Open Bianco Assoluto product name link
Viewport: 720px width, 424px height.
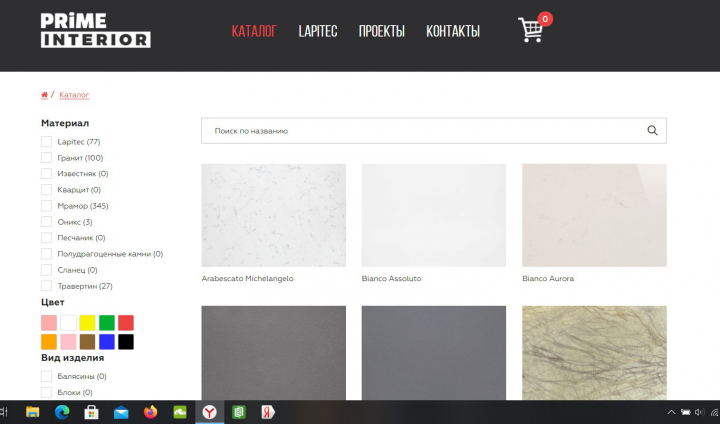391,278
